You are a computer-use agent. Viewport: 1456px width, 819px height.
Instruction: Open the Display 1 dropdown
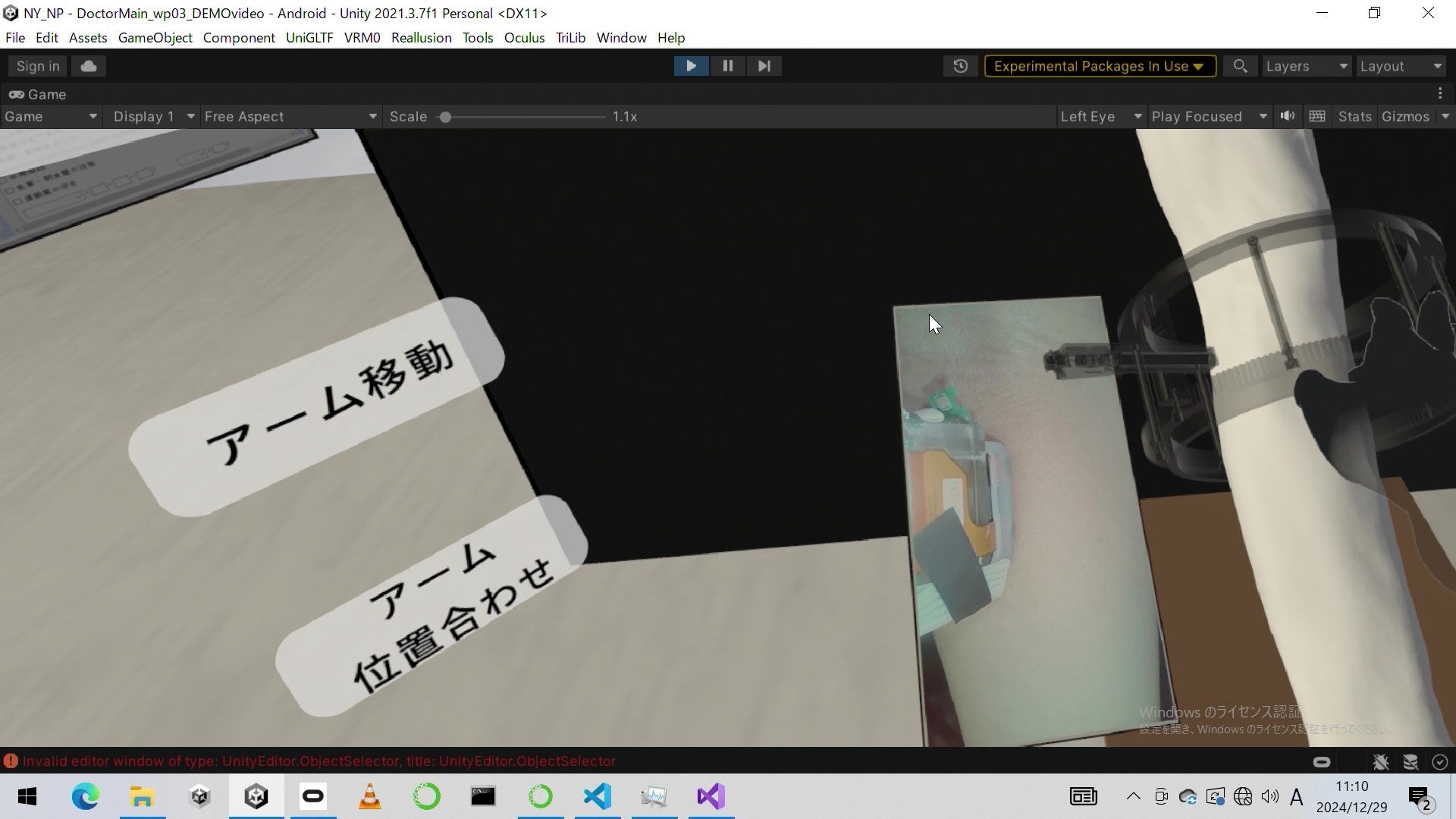pyautogui.click(x=154, y=116)
